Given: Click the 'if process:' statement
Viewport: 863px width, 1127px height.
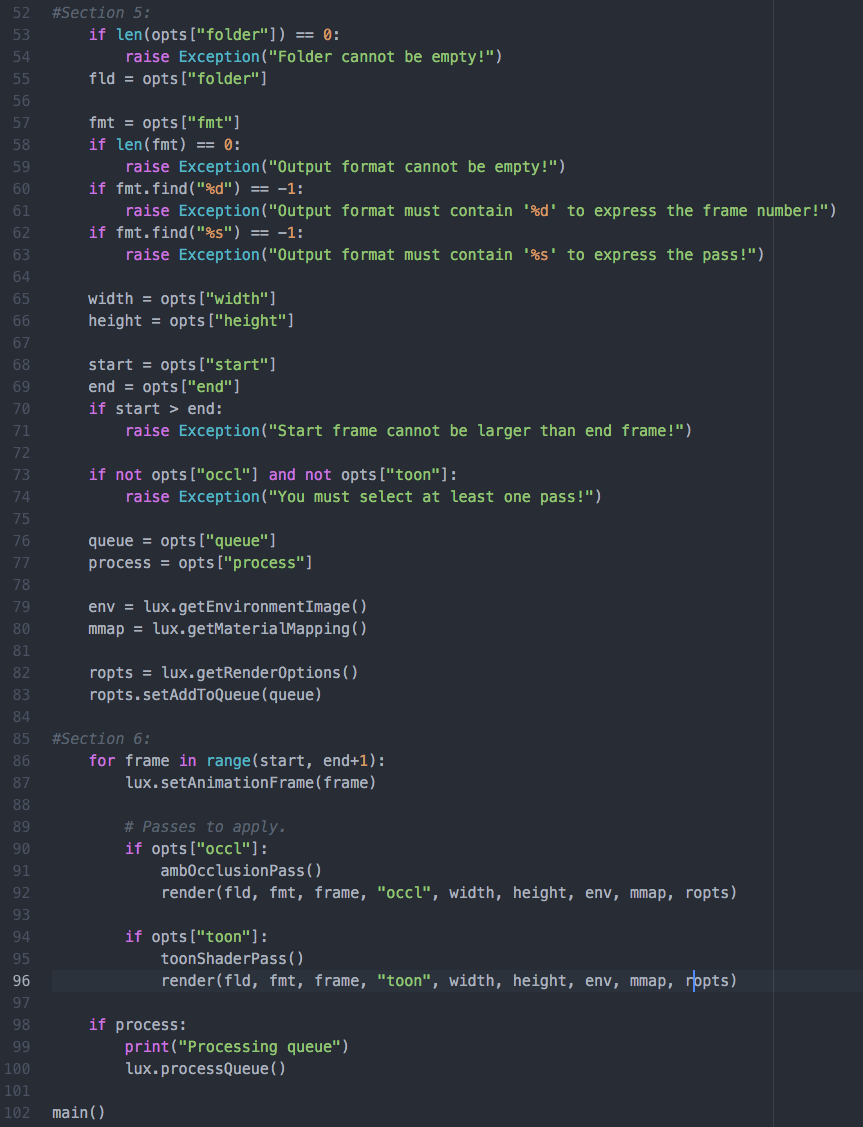Looking at the screenshot, I should 137,1025.
